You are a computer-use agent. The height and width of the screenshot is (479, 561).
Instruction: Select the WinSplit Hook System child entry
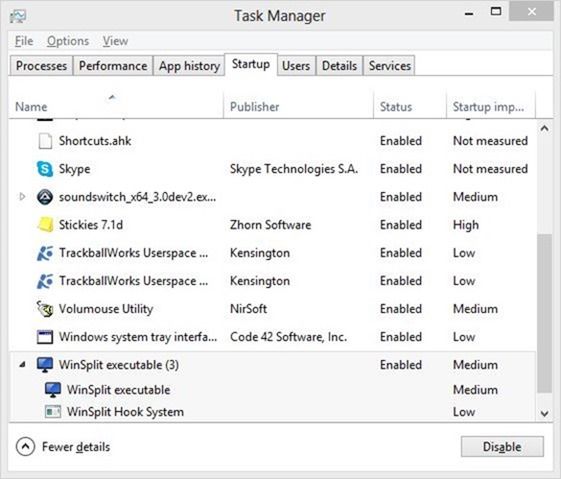(x=125, y=412)
